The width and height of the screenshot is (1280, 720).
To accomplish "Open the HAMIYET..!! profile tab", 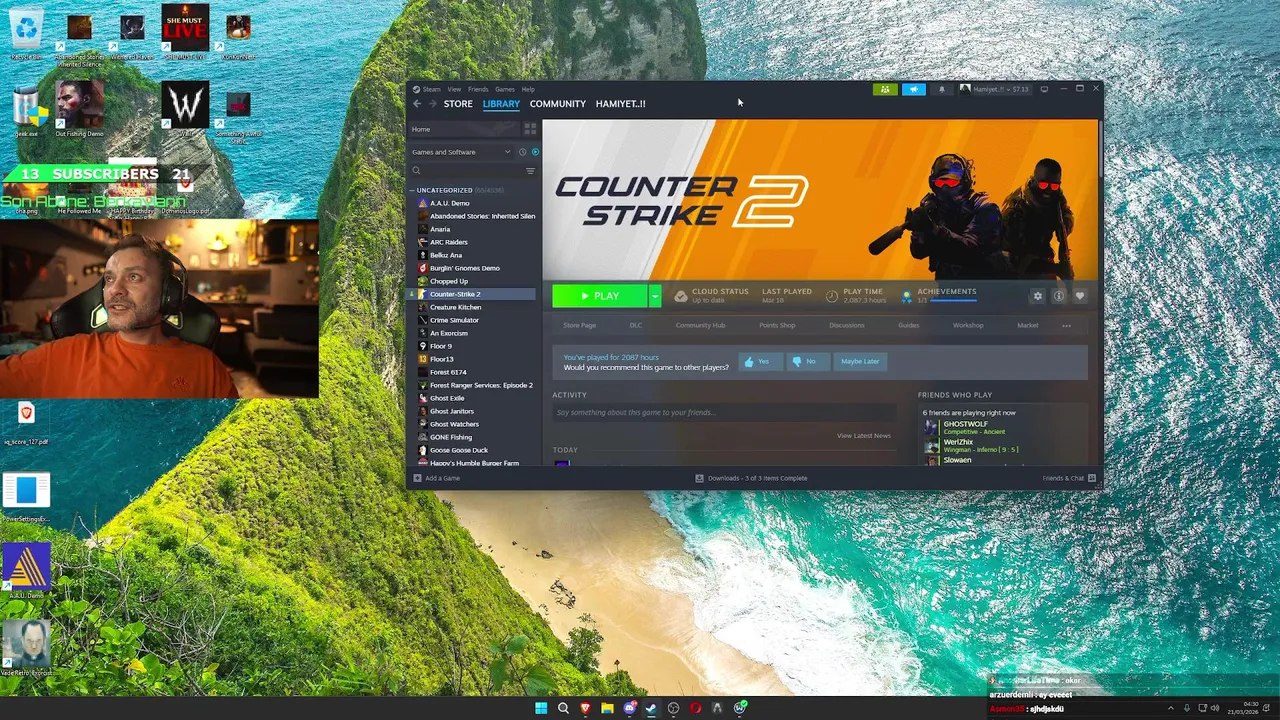I will coord(620,104).
